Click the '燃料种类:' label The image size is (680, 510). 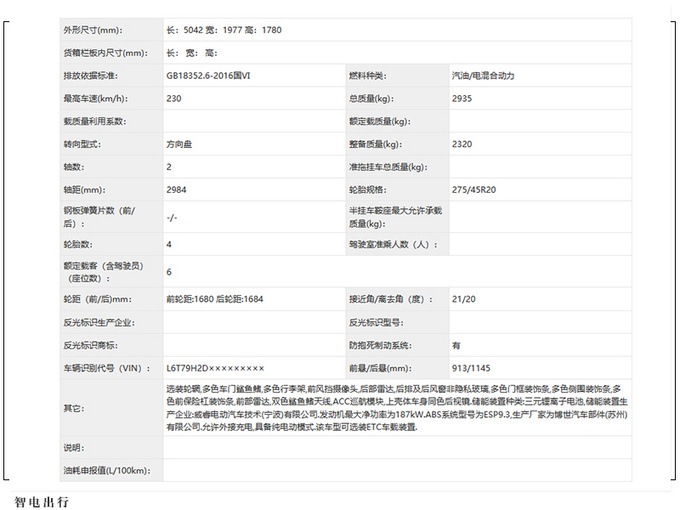click(x=367, y=76)
